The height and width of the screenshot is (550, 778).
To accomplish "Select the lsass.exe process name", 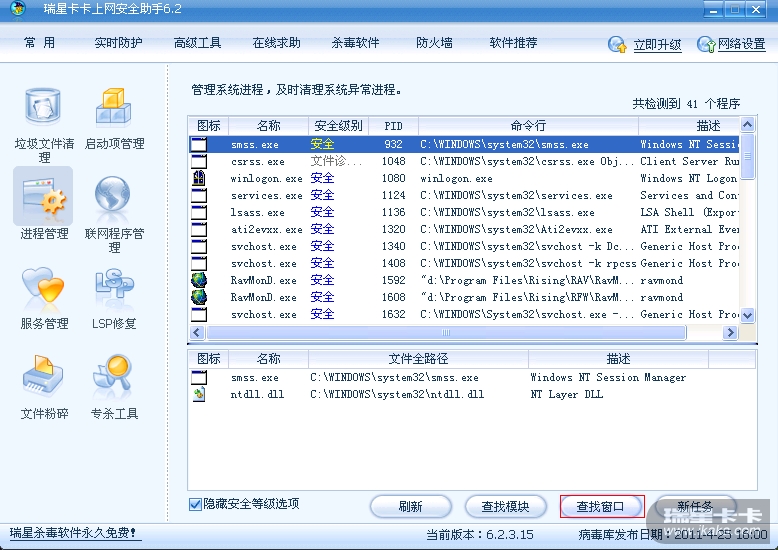I will click(258, 213).
